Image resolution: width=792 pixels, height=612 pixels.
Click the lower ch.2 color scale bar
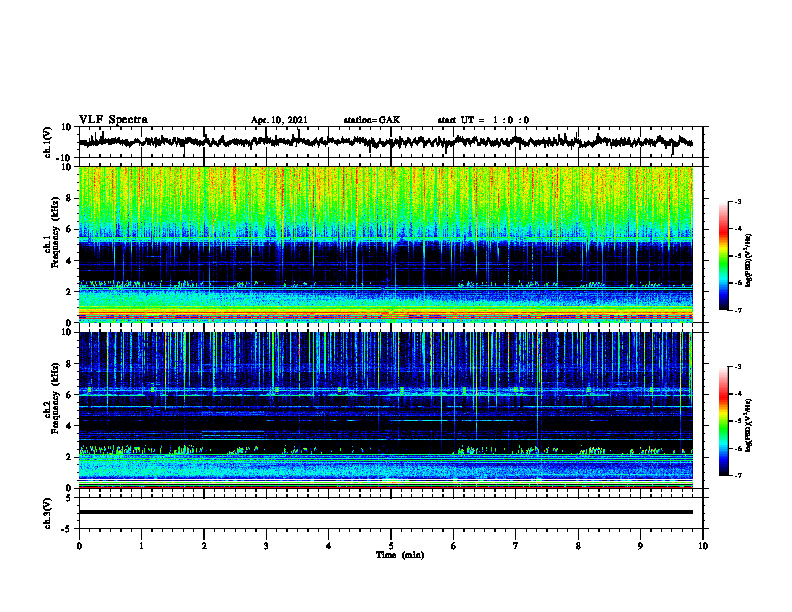724,421
